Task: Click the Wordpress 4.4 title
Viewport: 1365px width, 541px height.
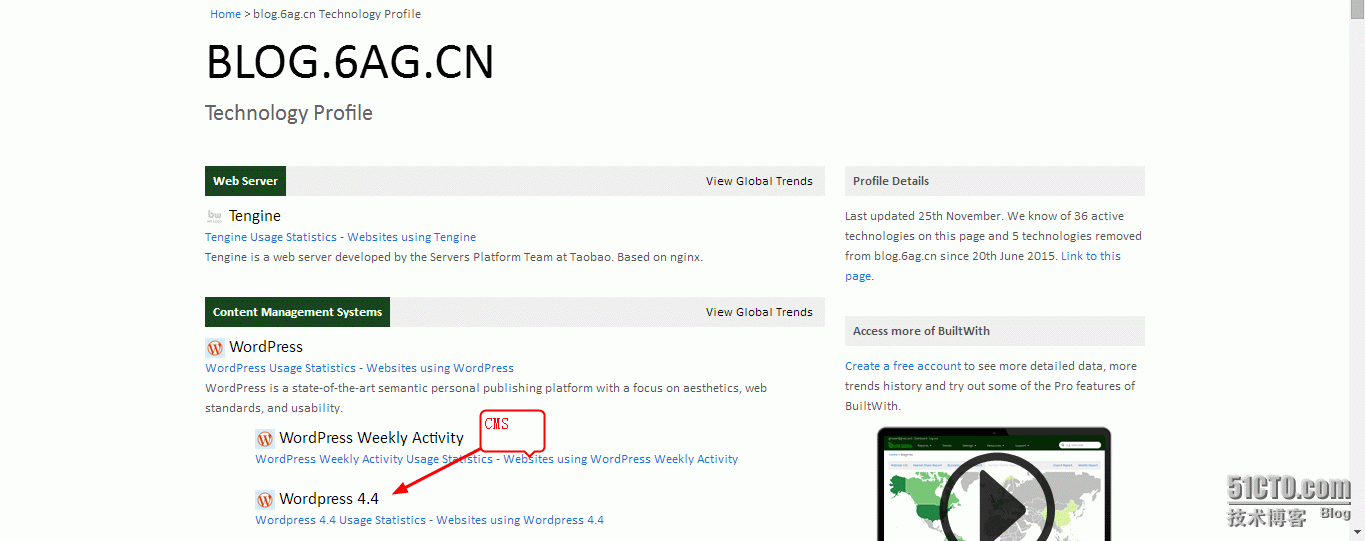Action: click(x=329, y=499)
